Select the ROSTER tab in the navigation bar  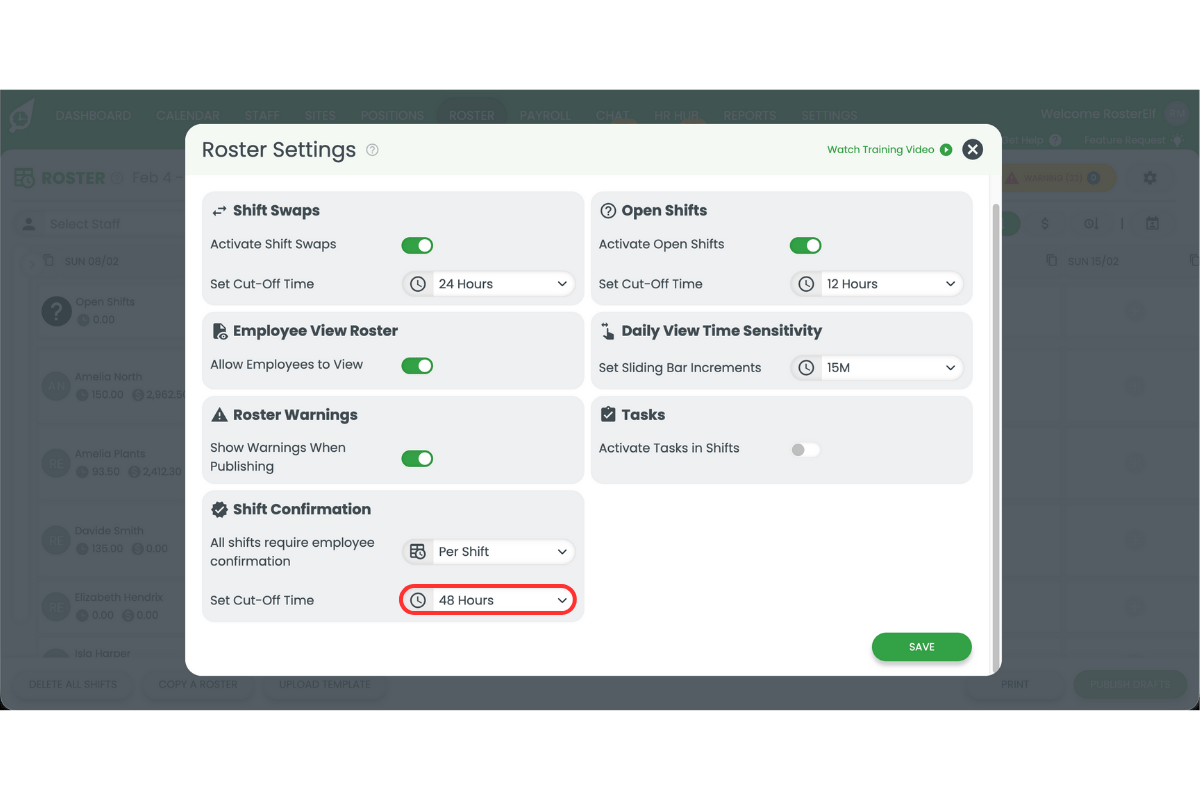(471, 115)
